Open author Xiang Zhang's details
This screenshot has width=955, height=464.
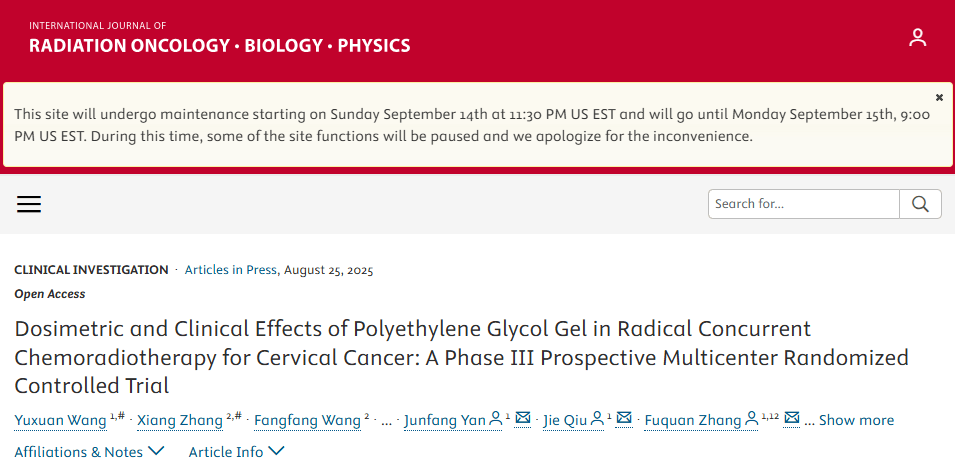coord(179,420)
